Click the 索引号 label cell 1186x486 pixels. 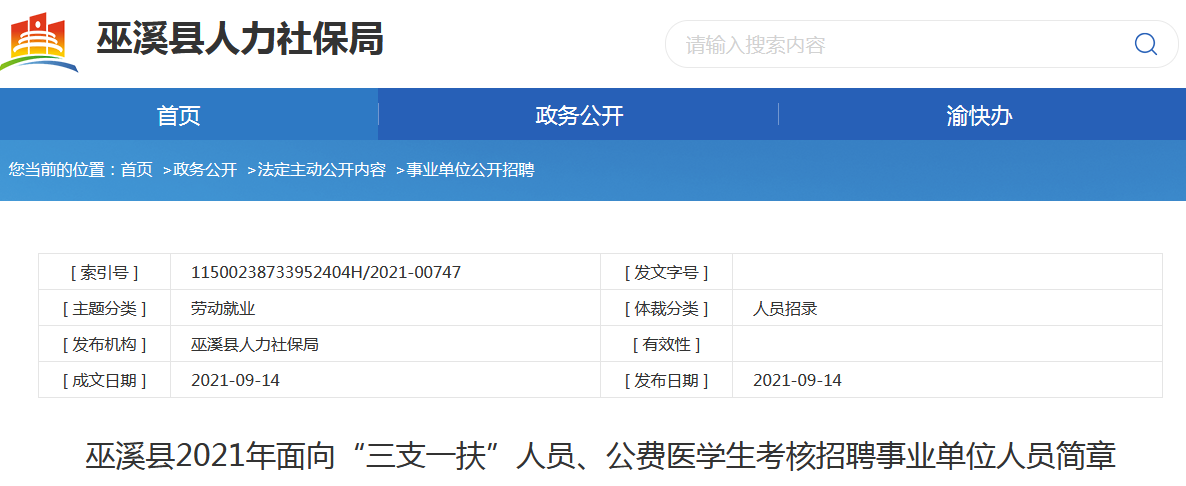click(x=104, y=272)
